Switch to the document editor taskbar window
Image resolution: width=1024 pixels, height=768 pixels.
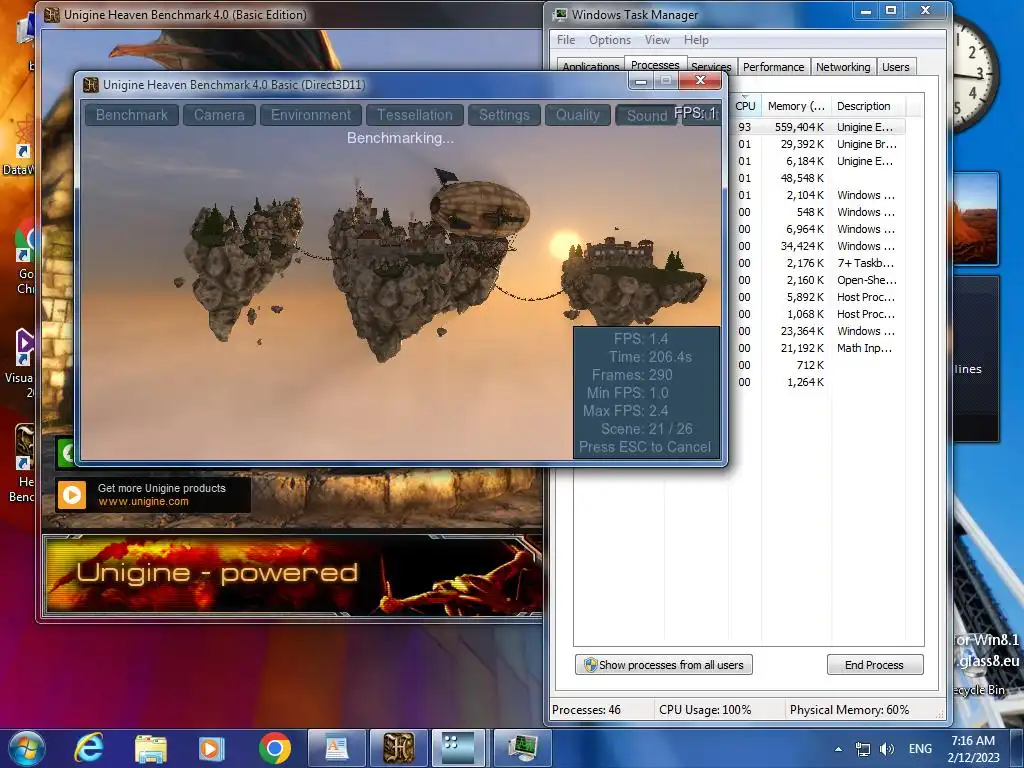click(336, 748)
